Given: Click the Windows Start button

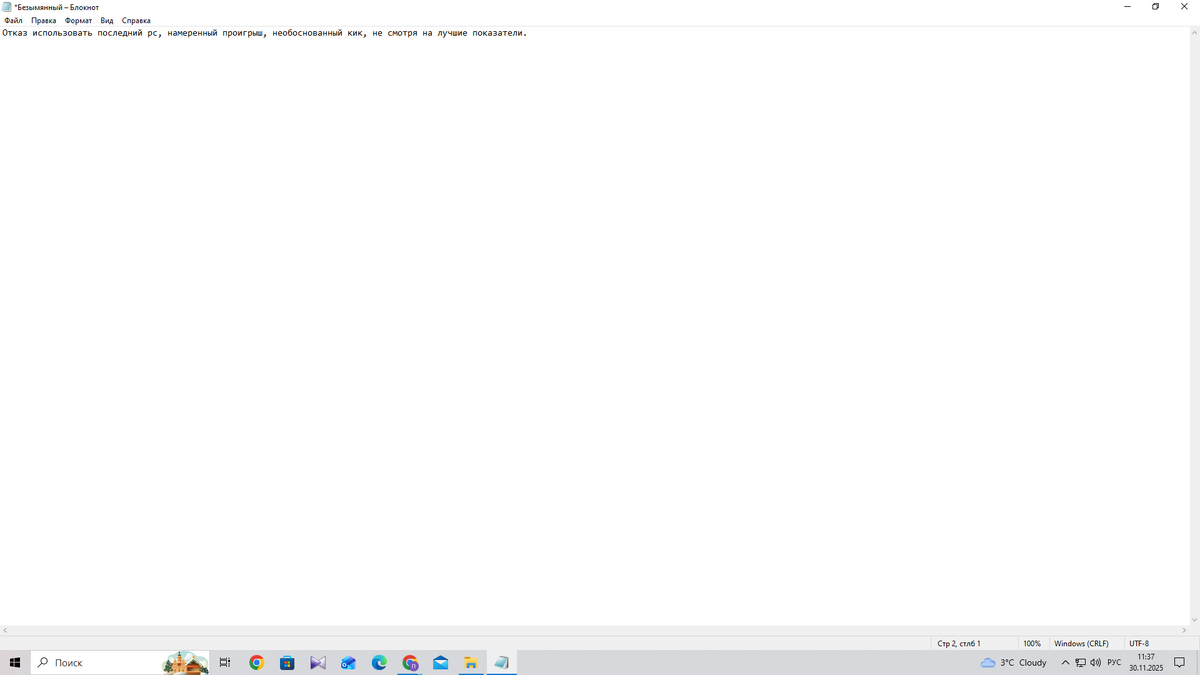Looking at the screenshot, I should [x=15, y=663].
